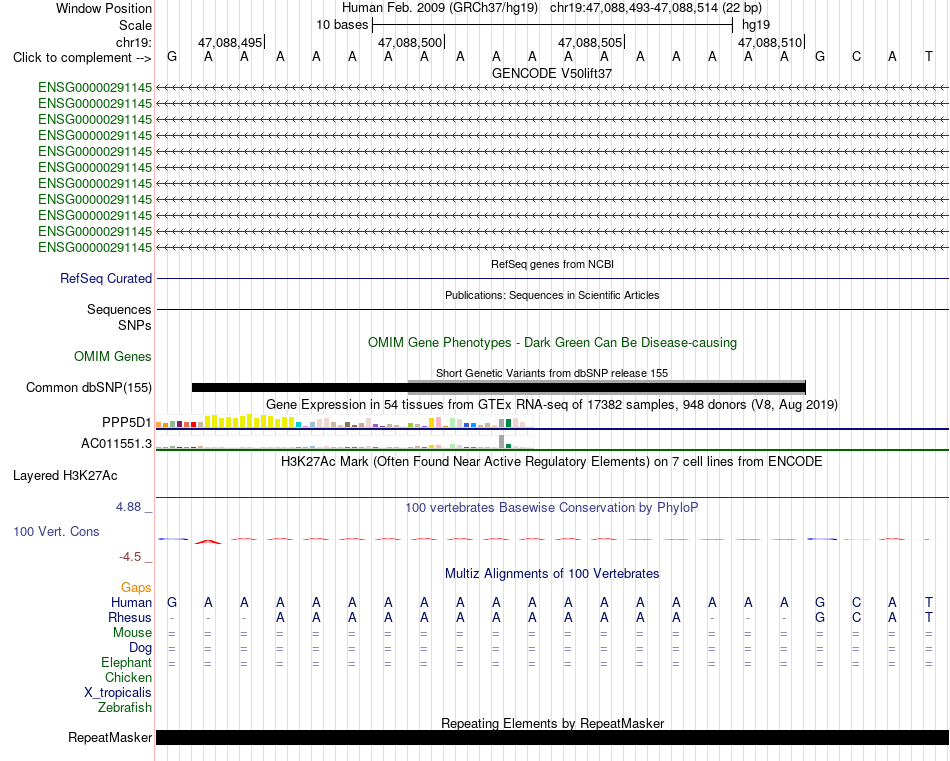The image size is (950, 761).
Task: Click 'Repeating Elements by RepeatMasker' title
Action: (x=552, y=723)
